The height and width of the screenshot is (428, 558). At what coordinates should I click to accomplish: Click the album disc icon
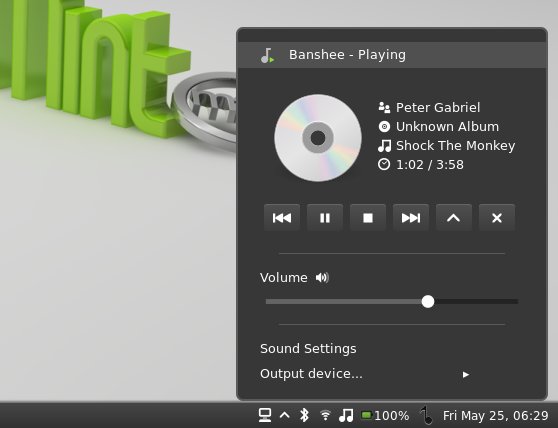point(384,127)
